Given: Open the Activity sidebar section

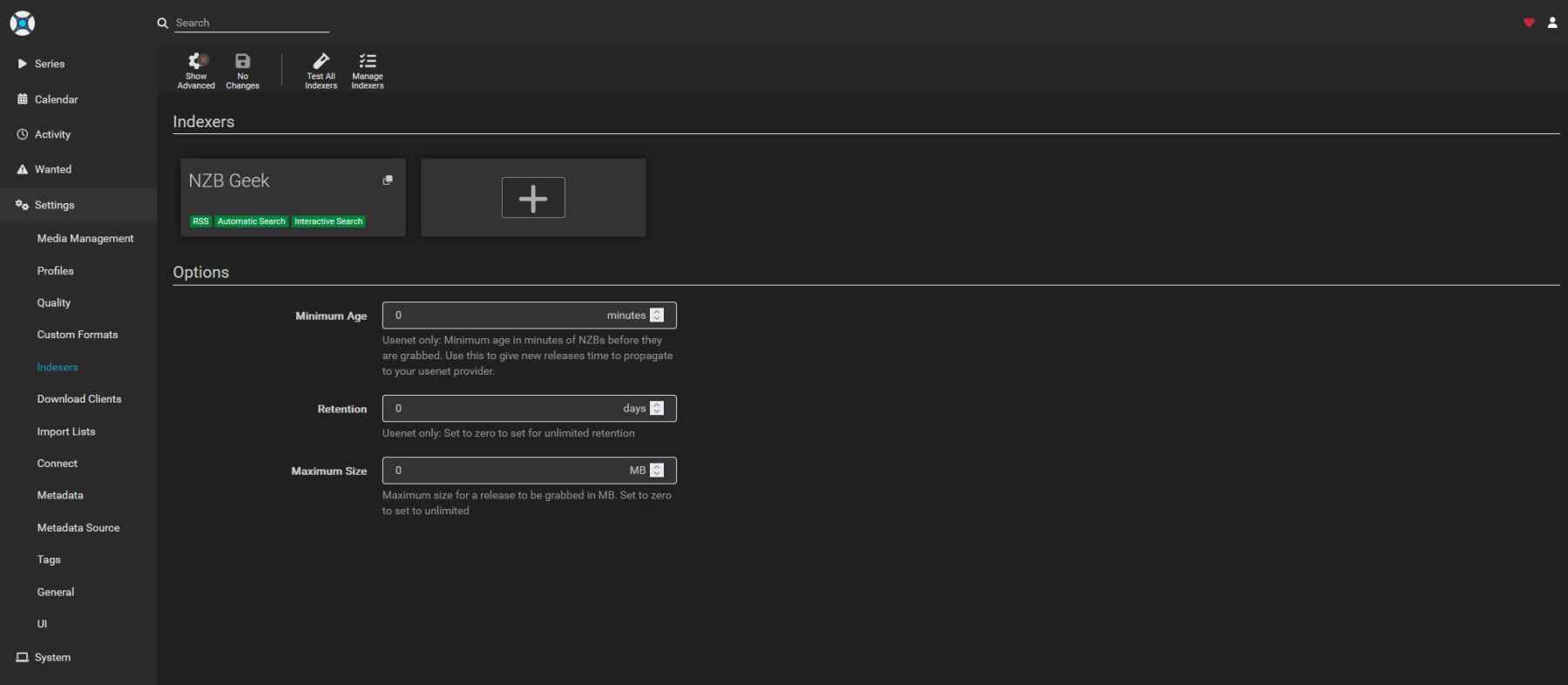Looking at the screenshot, I should (52, 134).
